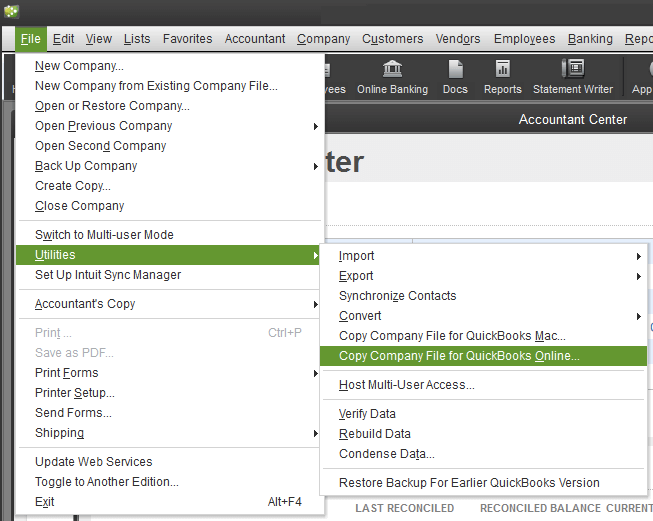Expand the Open Previous Company submenu arrow
Viewport: 653px width, 521px height.
pyautogui.click(x=316, y=126)
